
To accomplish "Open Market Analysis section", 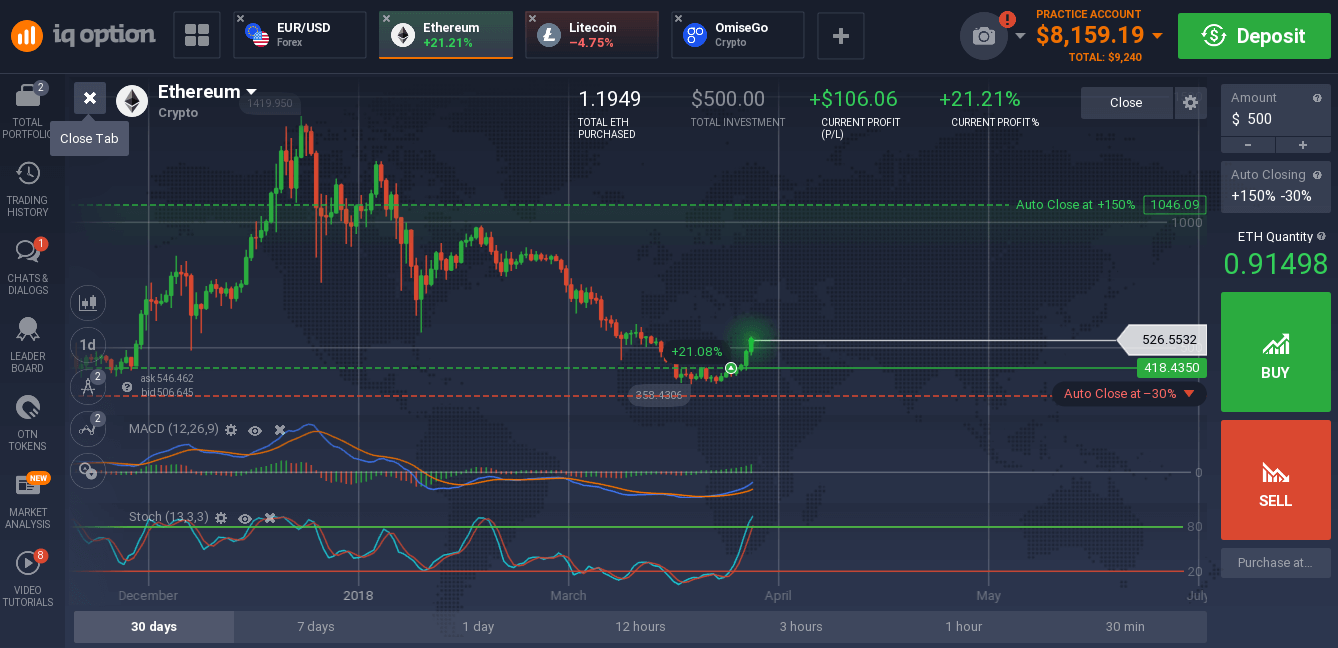I will click(x=27, y=502).
